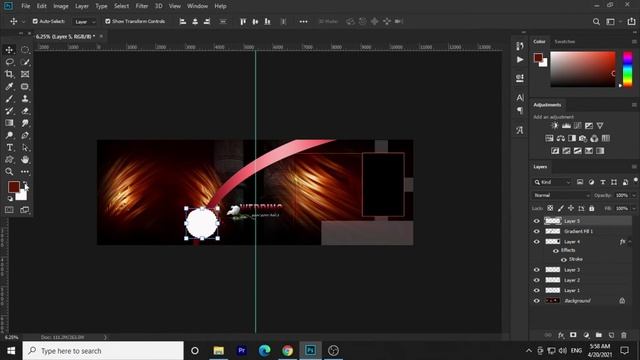Add a Levels adjustment
The width and height of the screenshot is (640, 360).
pyautogui.click(x=566, y=126)
